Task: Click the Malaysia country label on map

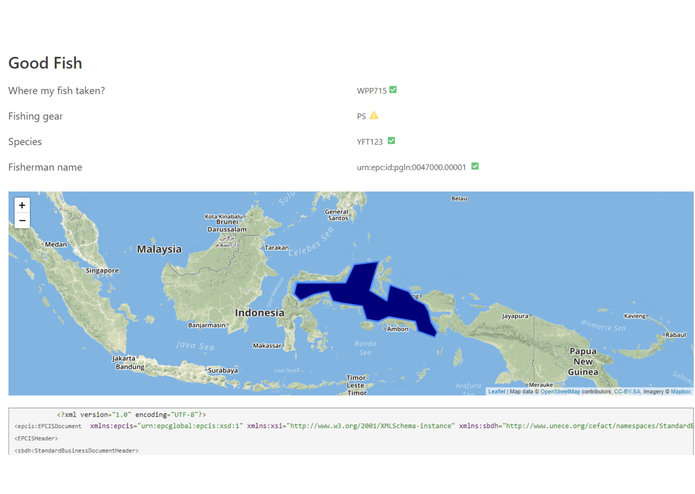Action: tap(159, 249)
